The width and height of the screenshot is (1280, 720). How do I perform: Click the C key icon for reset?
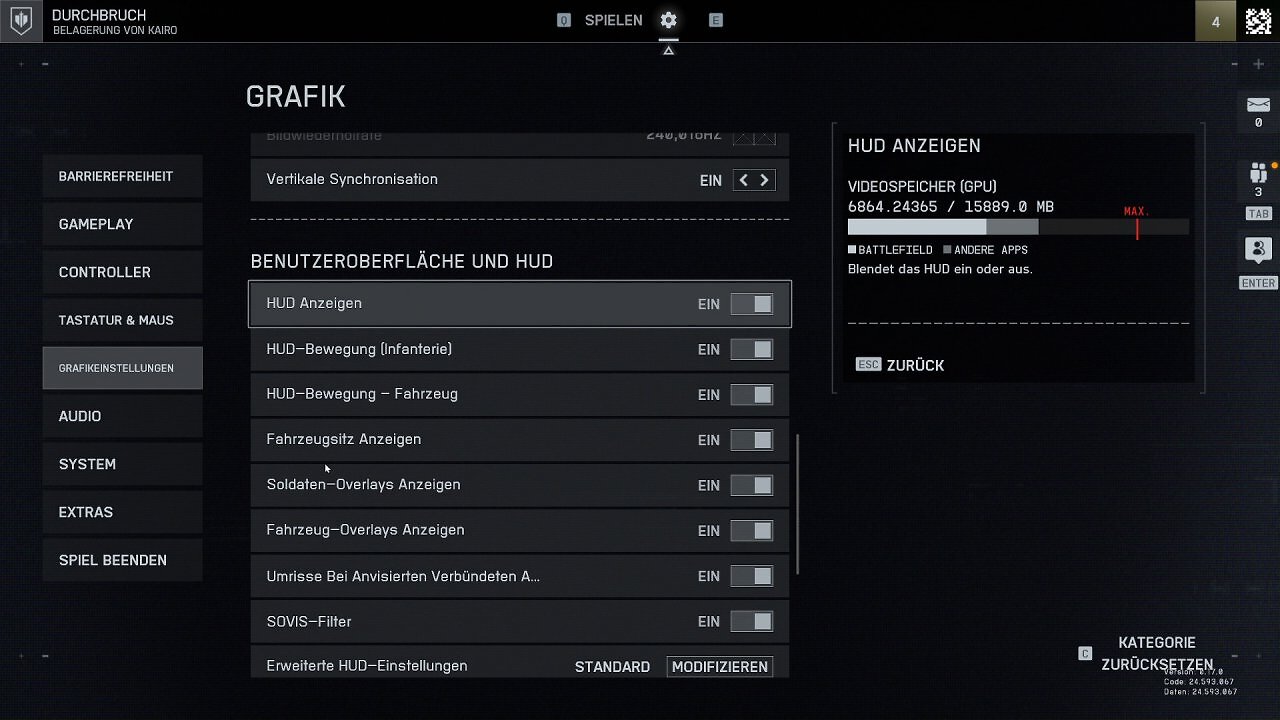coord(1085,654)
